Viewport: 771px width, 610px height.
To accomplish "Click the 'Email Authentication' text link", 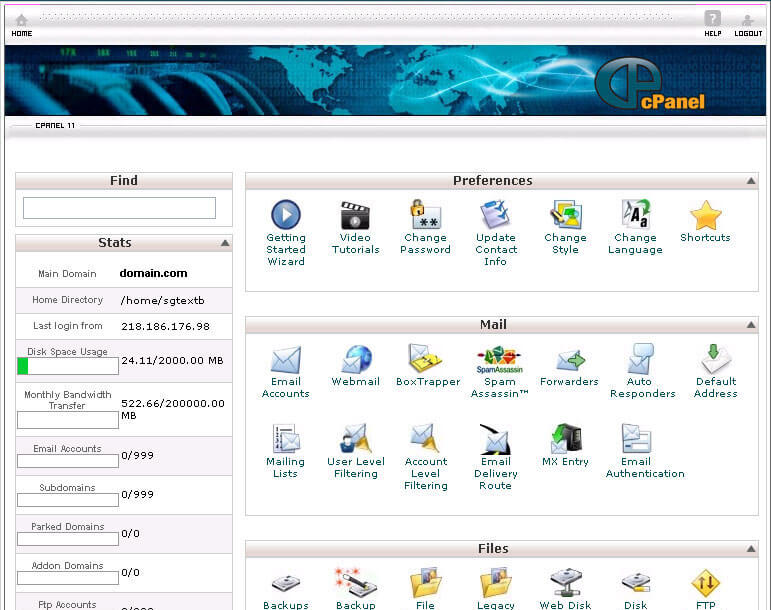I will pos(645,468).
